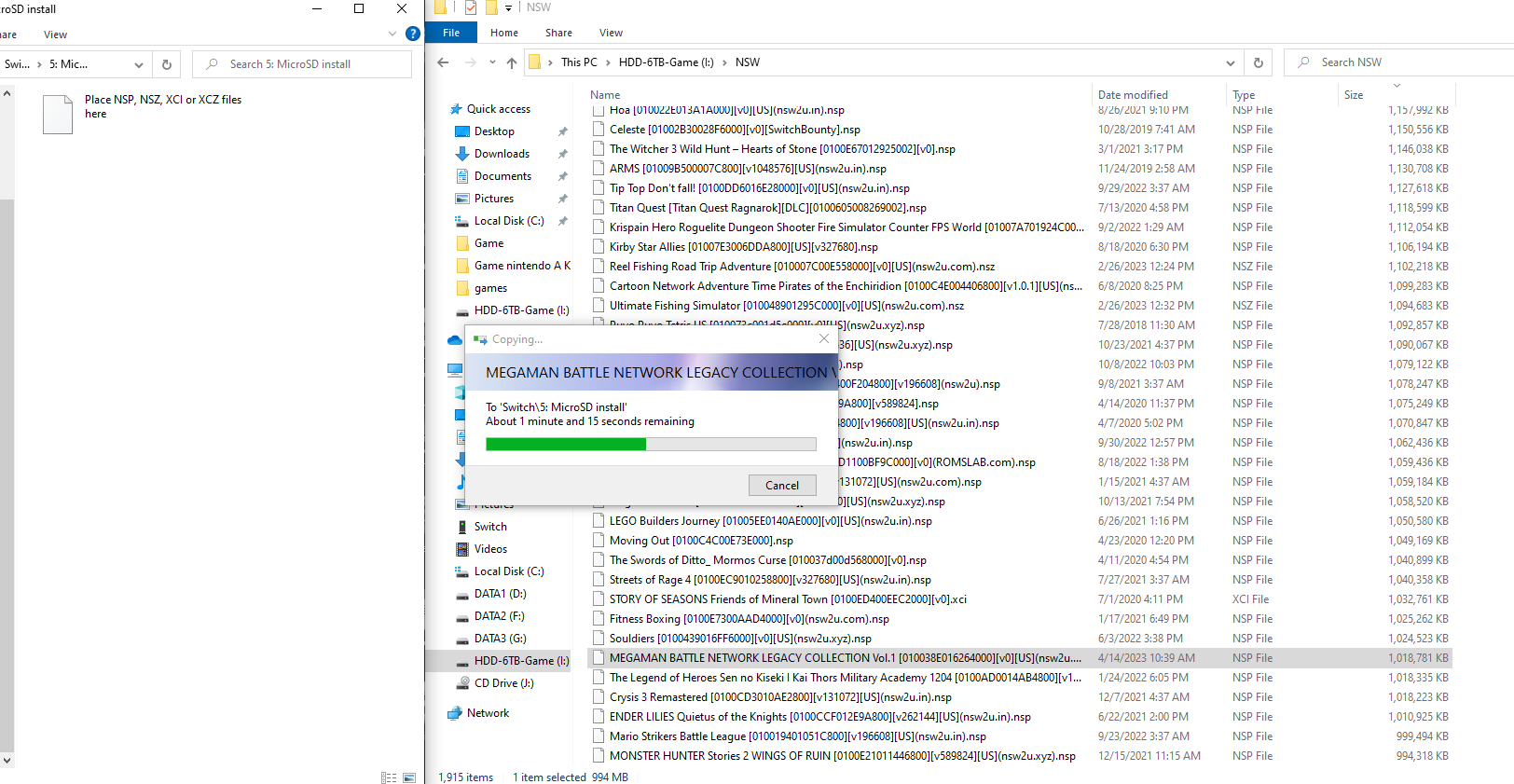Open the Home ribbon tab
The image size is (1514, 784).
coord(504,33)
